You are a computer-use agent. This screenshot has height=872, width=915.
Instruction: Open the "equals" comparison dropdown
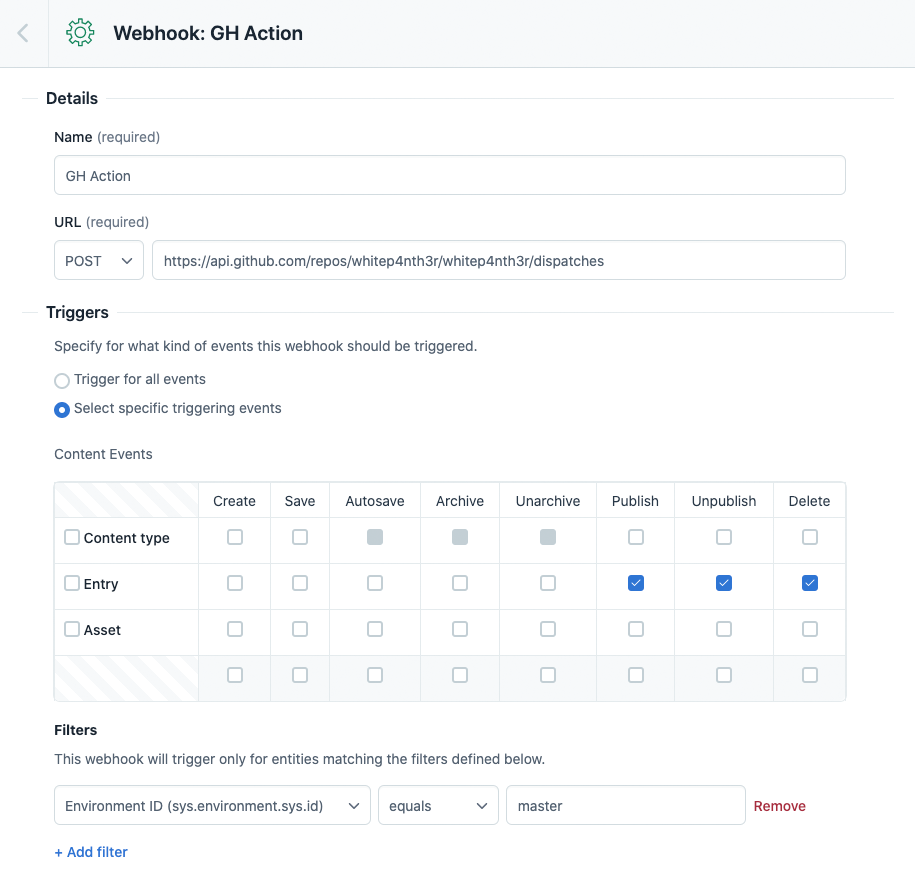point(438,805)
